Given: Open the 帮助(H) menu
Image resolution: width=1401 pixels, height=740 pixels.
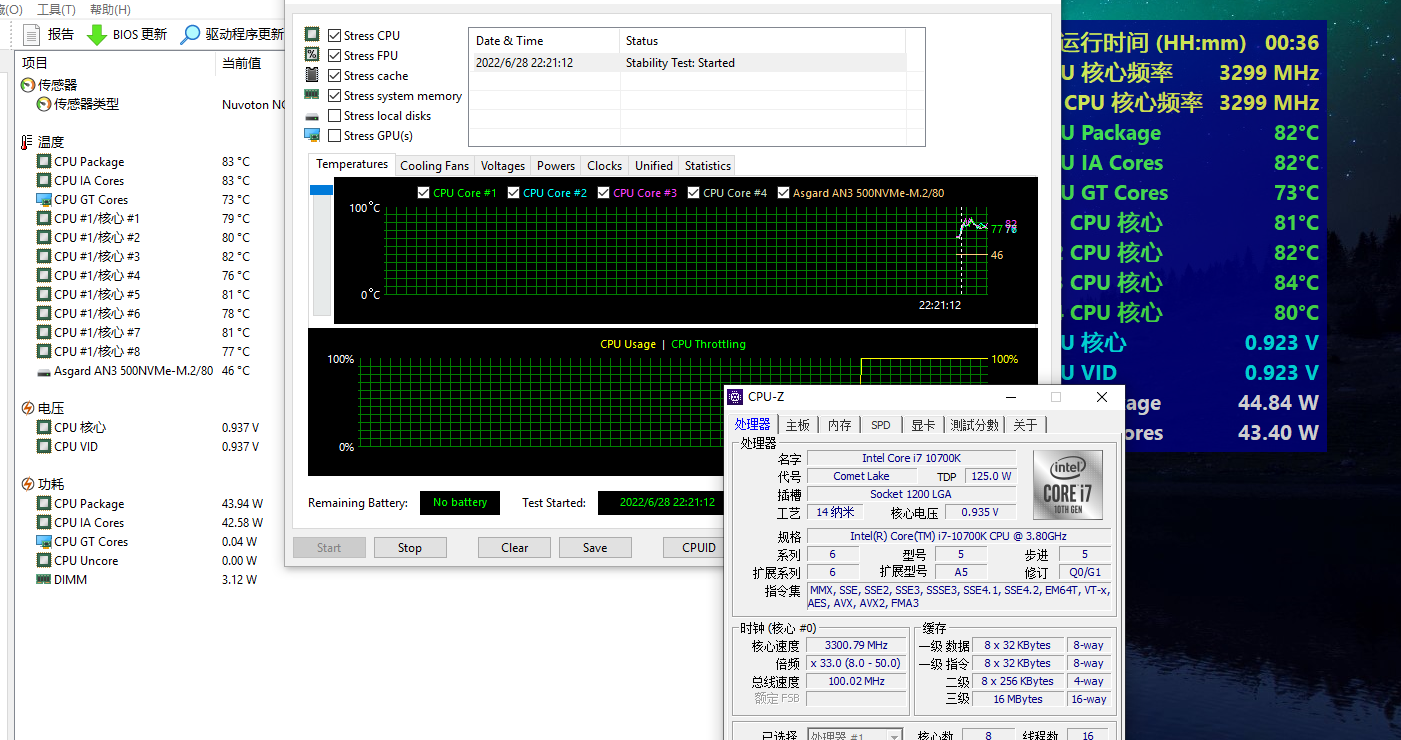Looking at the screenshot, I should (110, 9).
